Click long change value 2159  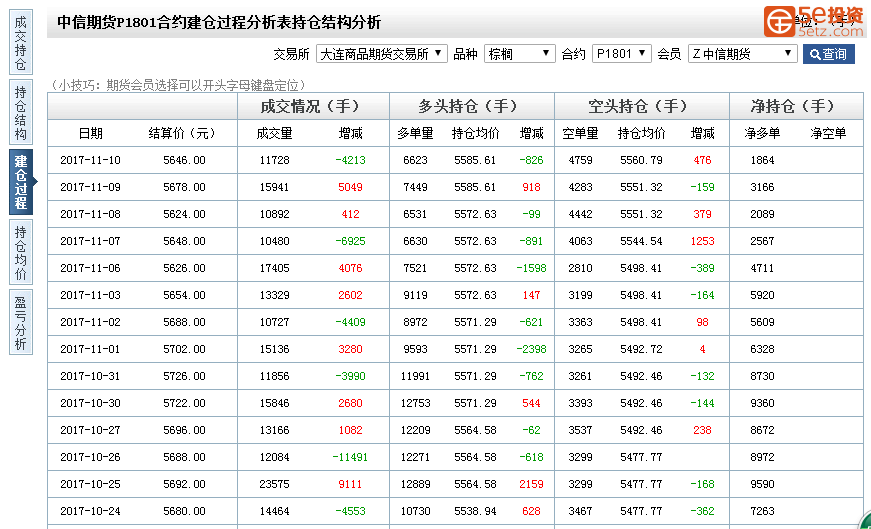[x=532, y=484]
